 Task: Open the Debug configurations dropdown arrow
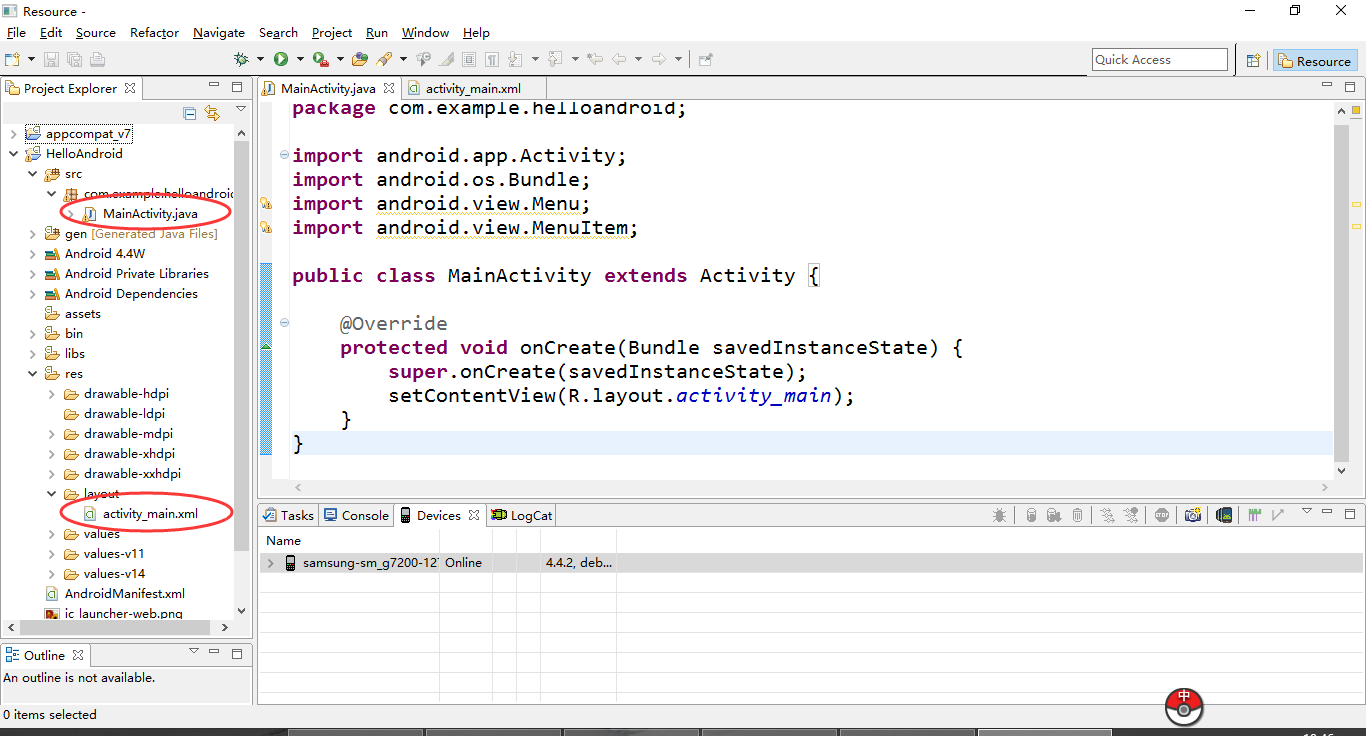tap(260, 60)
